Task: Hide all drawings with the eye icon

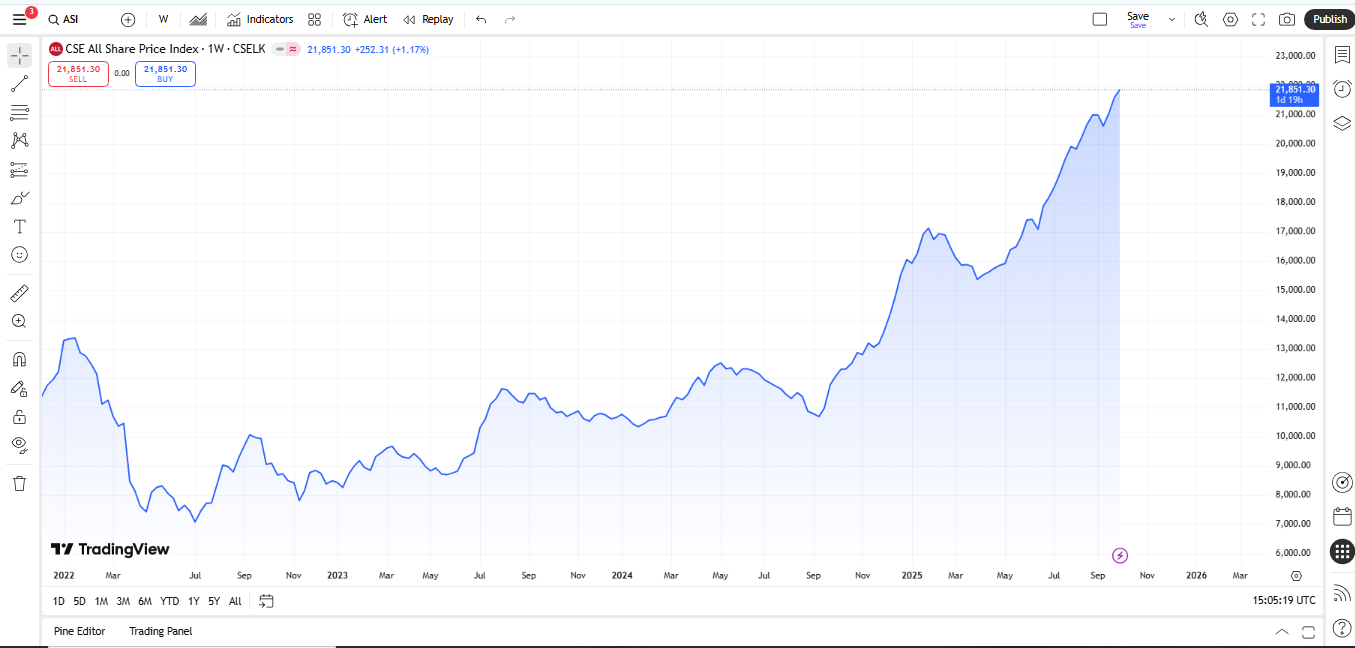Action: (19, 444)
